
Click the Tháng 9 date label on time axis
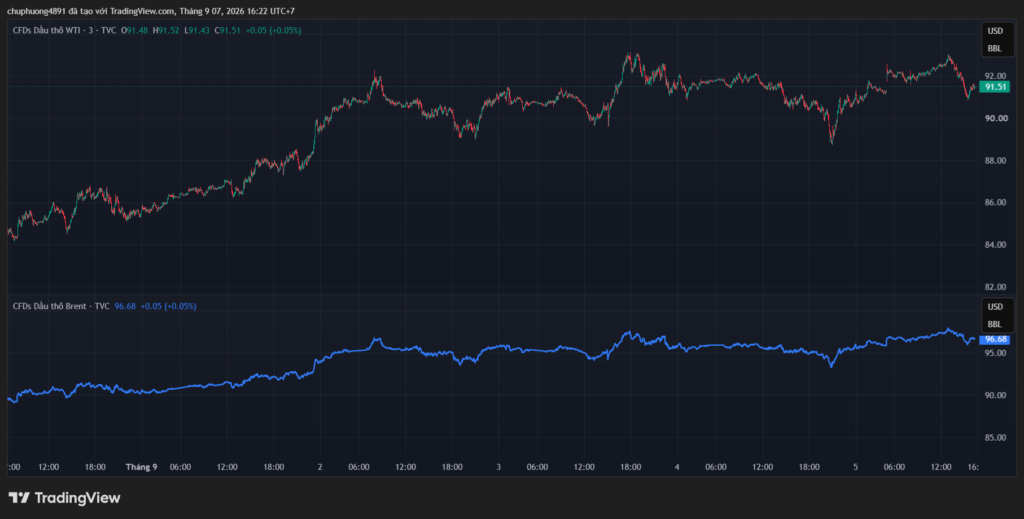141,467
